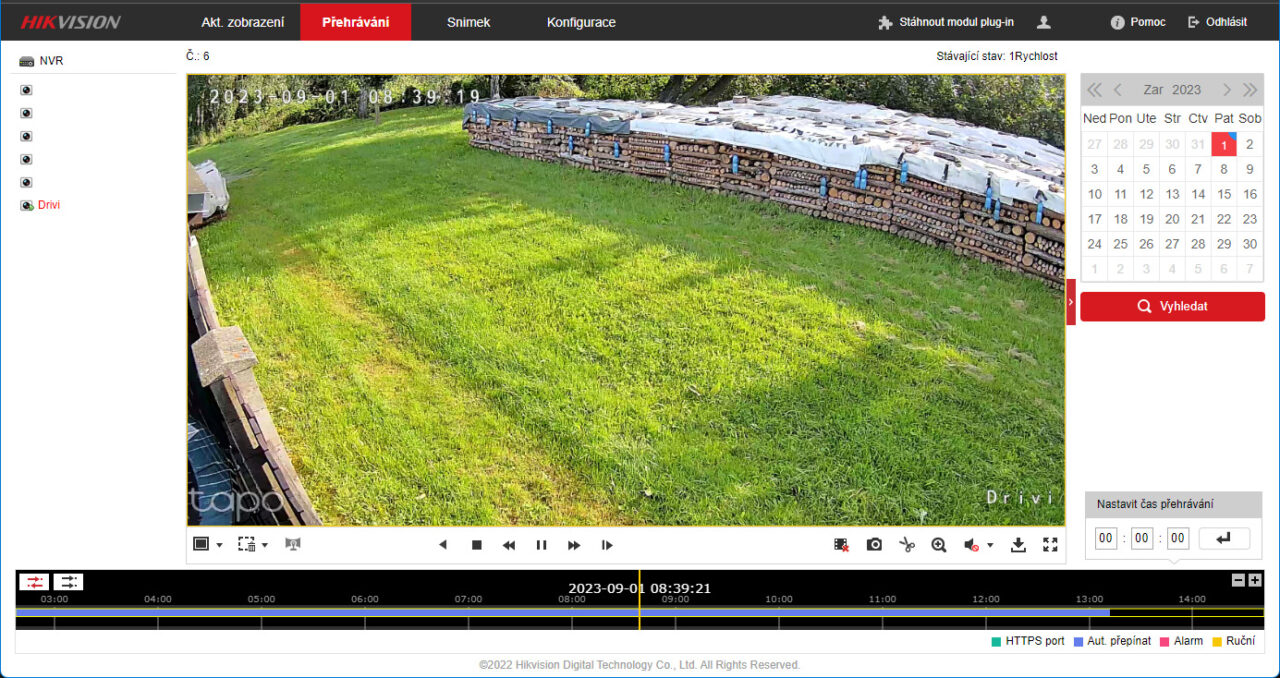
Task: Go to next year in calendar
Action: point(1250,90)
